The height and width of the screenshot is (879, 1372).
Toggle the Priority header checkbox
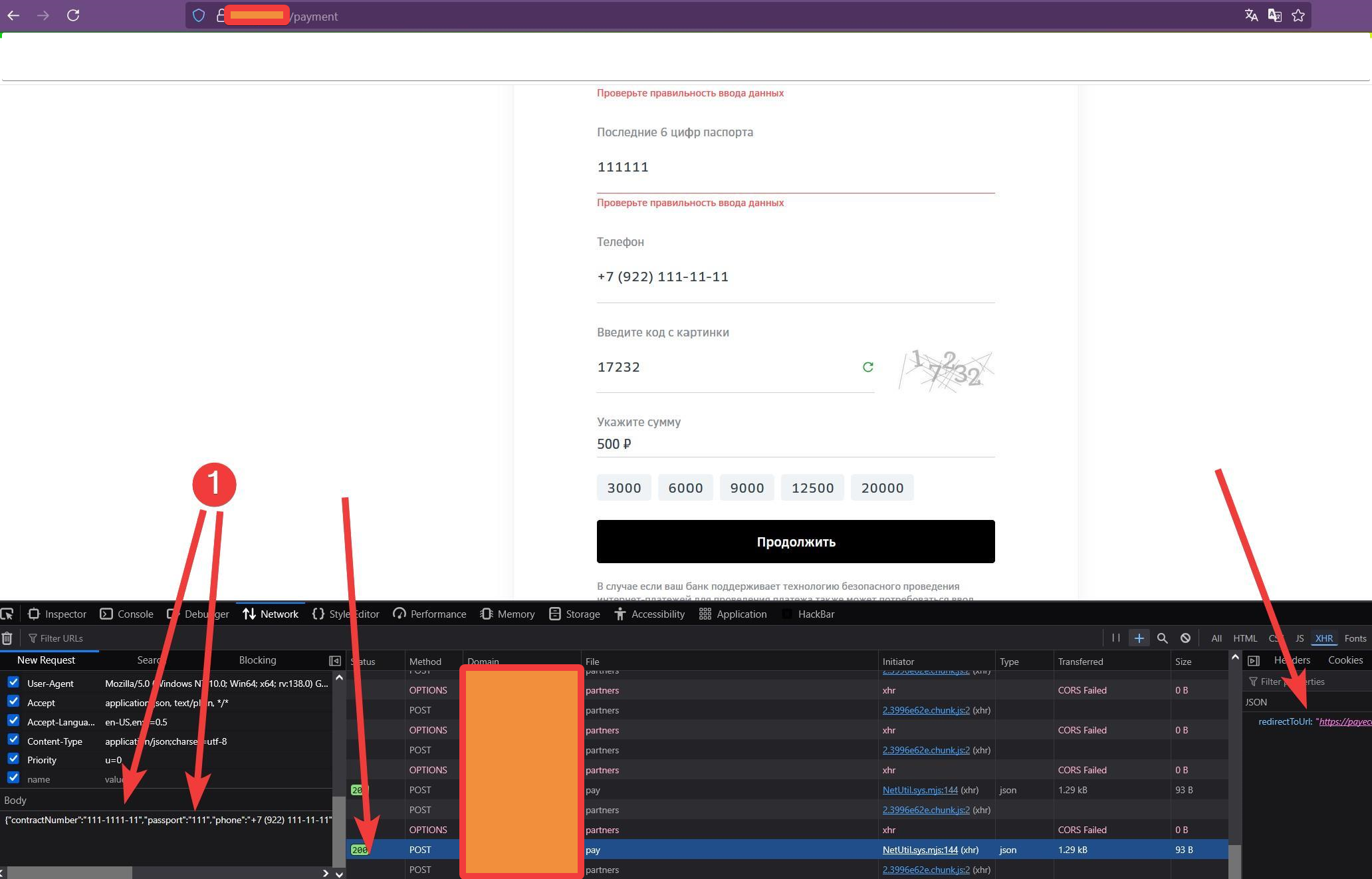coord(13,759)
